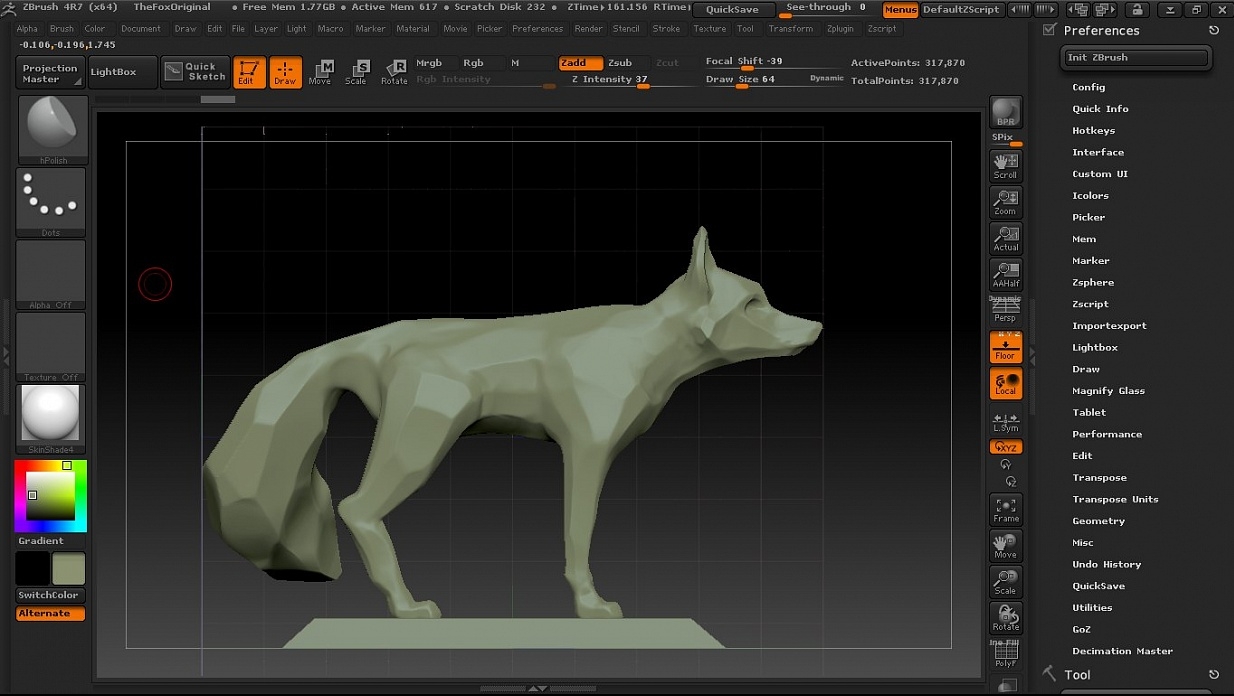
Task: Click the Actual size icon
Action: pyautogui.click(x=1005, y=238)
